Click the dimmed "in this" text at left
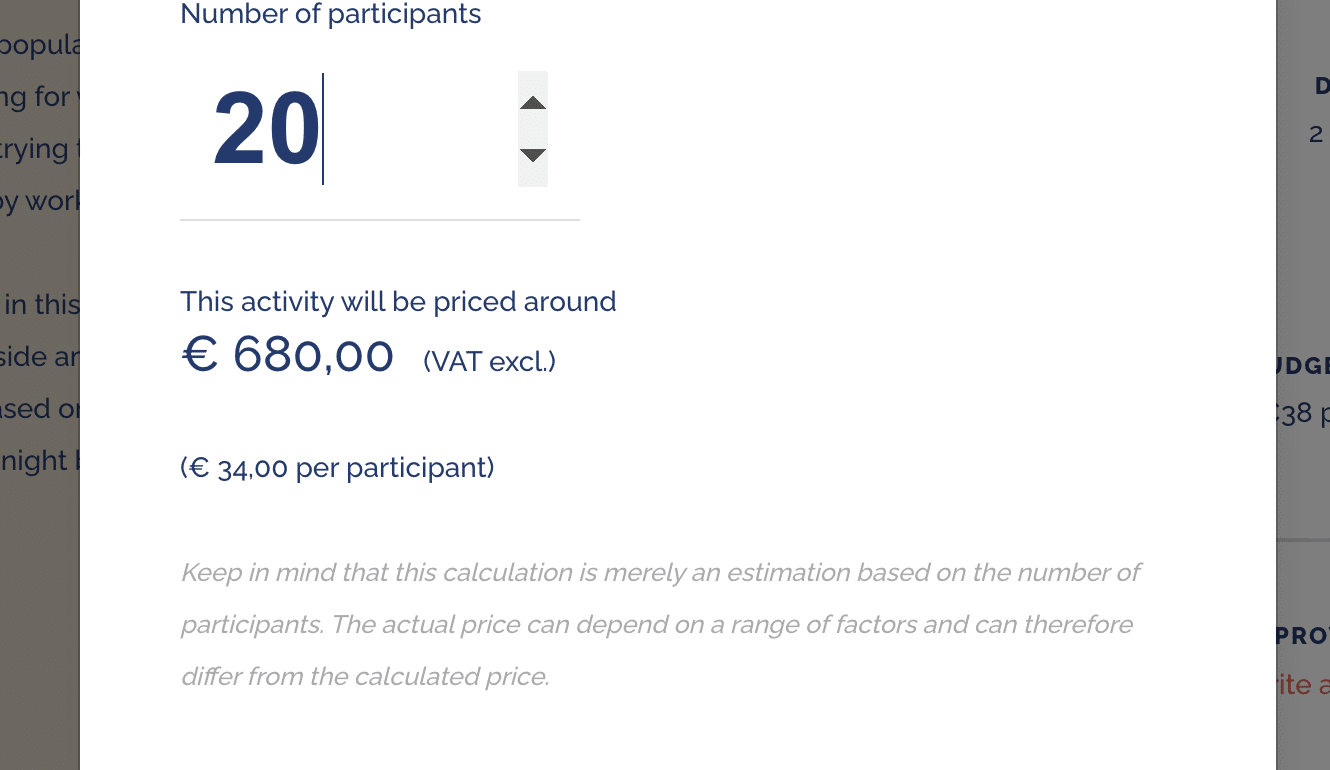 point(40,304)
